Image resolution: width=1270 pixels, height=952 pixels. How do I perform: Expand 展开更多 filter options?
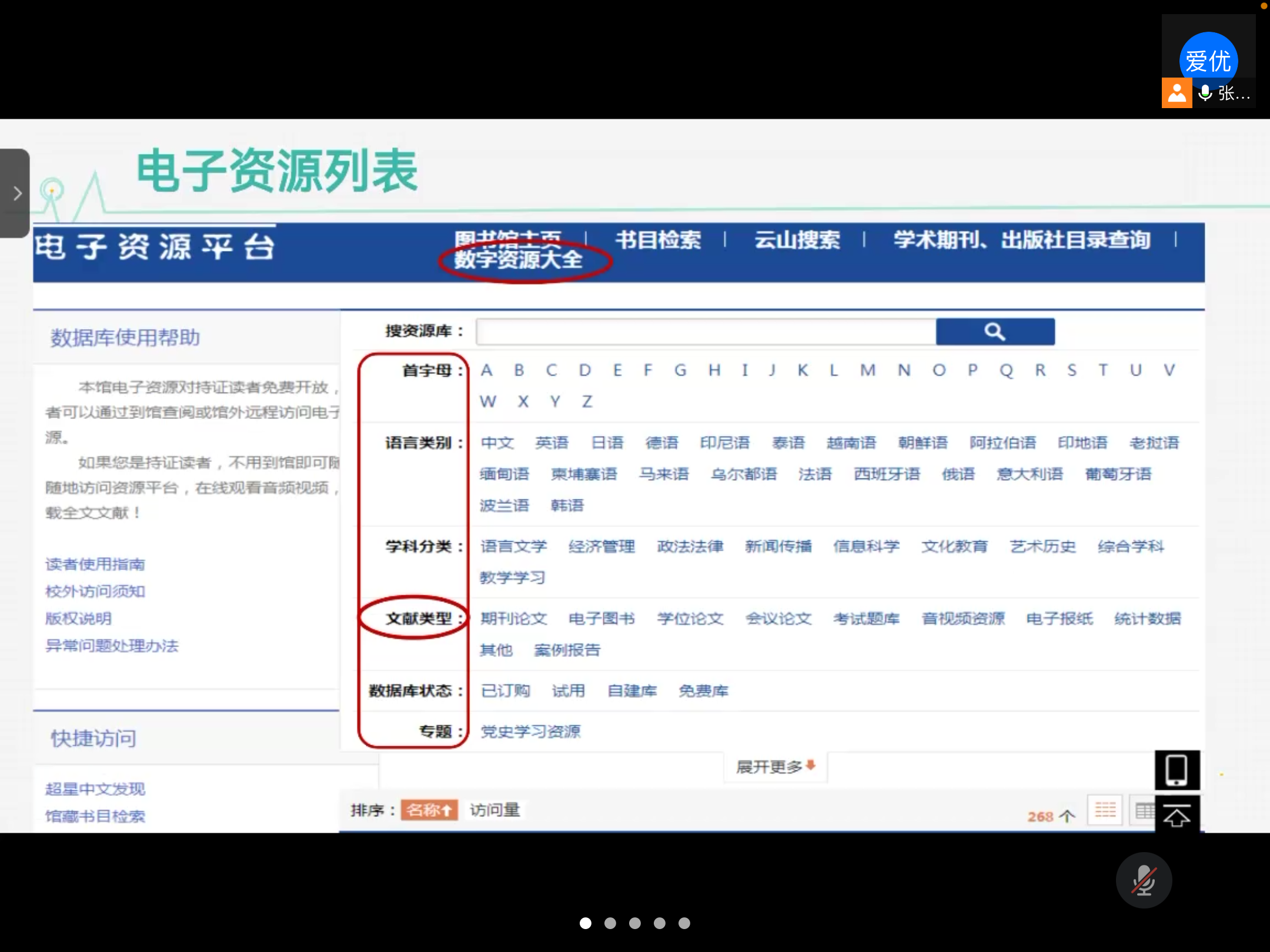click(775, 766)
